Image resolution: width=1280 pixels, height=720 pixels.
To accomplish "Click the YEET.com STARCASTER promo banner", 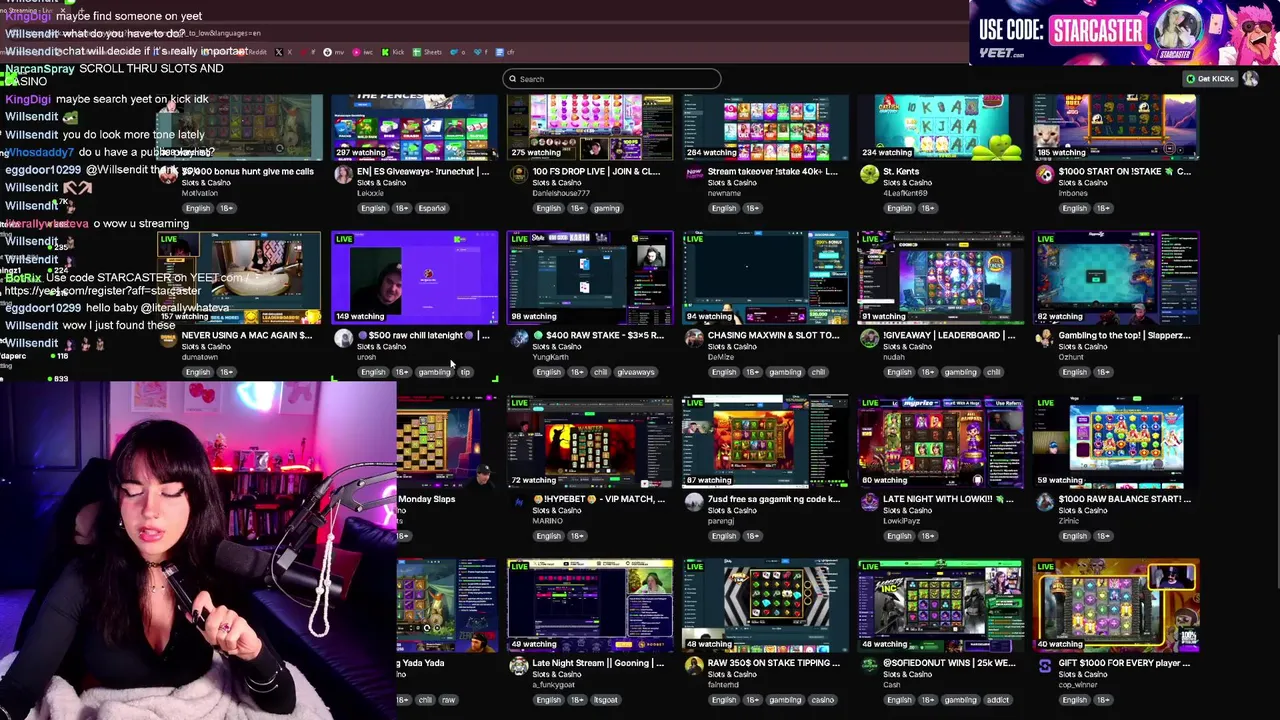I will point(1124,32).
